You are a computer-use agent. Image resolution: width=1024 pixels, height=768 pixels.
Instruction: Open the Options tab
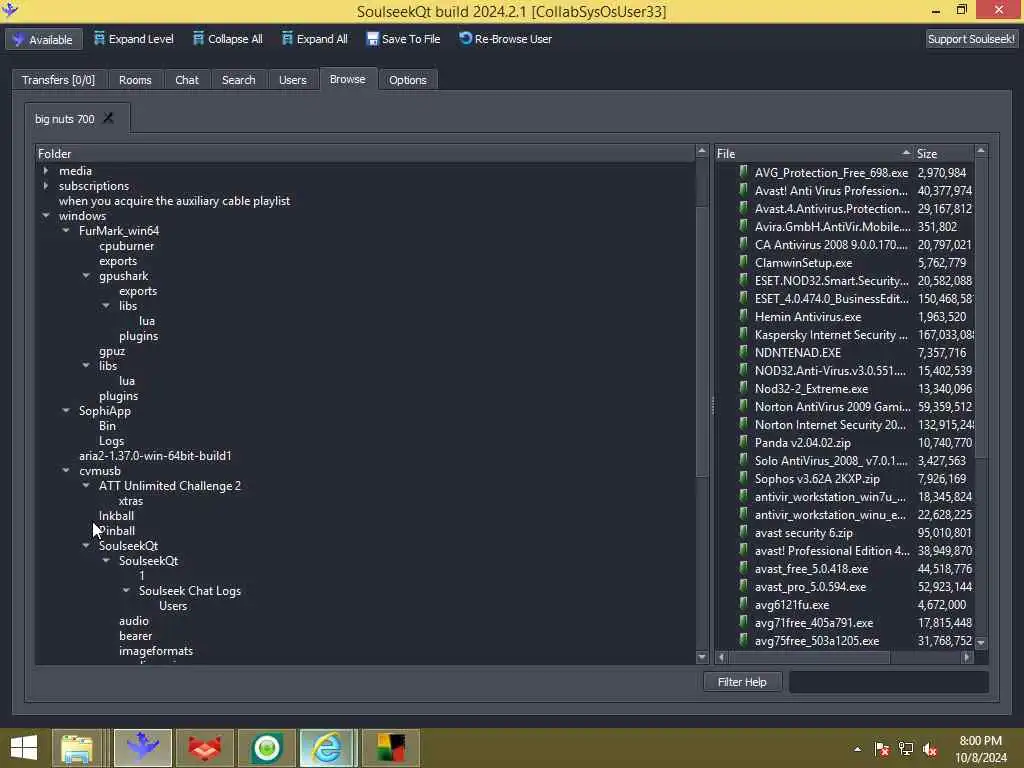pyautogui.click(x=408, y=80)
